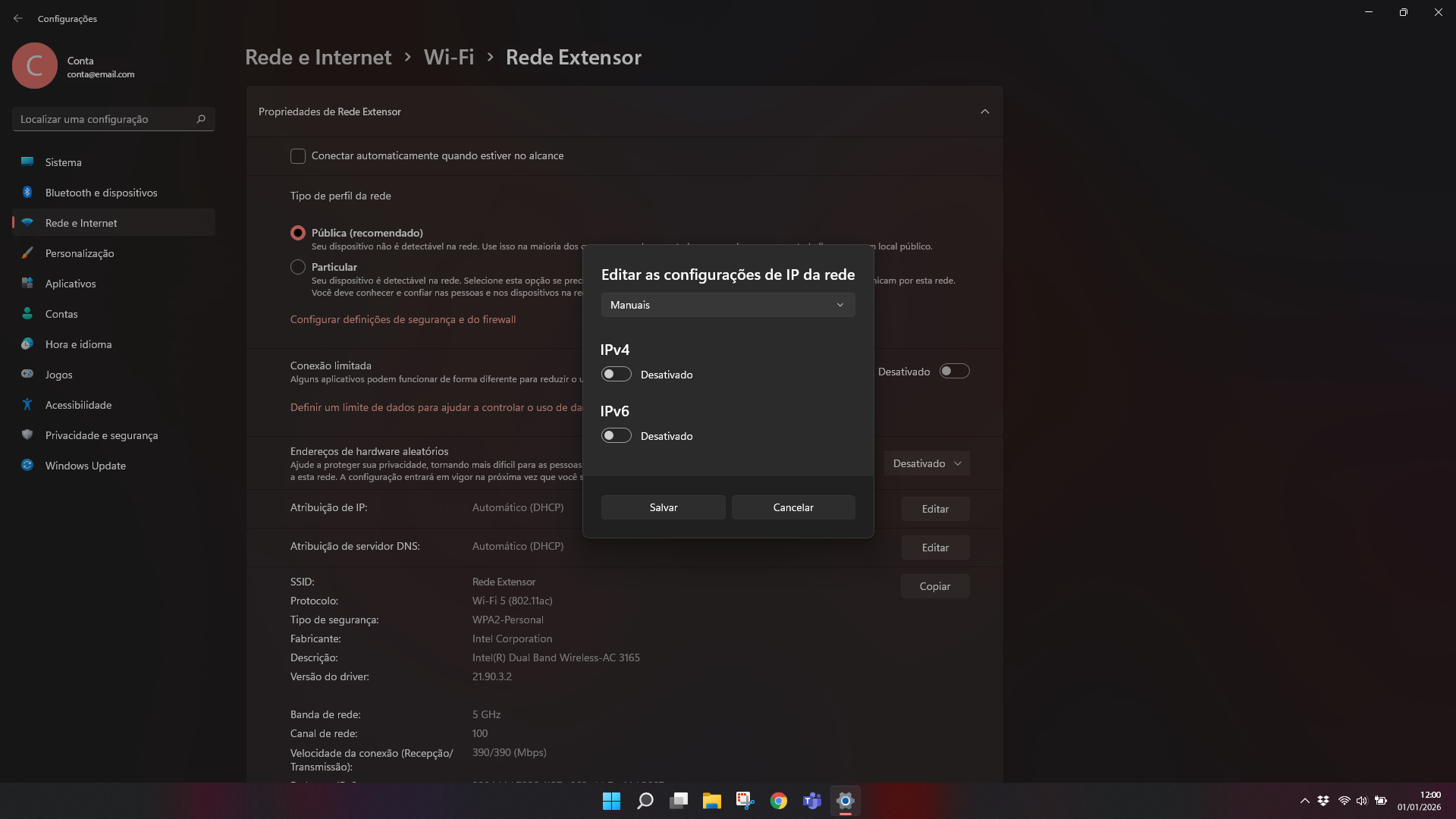Click the Windows Update sidebar icon

pos(27,466)
